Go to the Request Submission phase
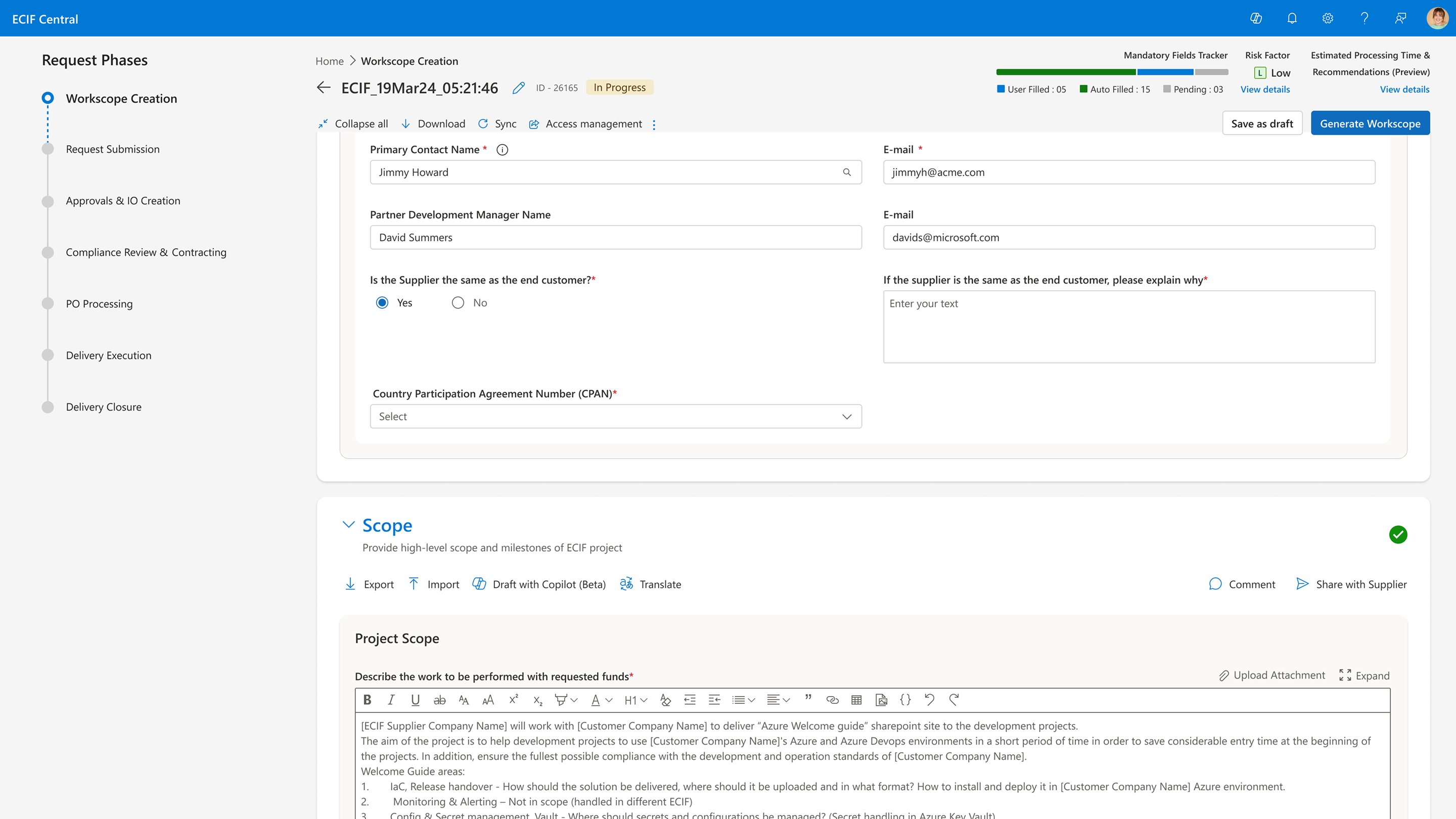 [112, 149]
